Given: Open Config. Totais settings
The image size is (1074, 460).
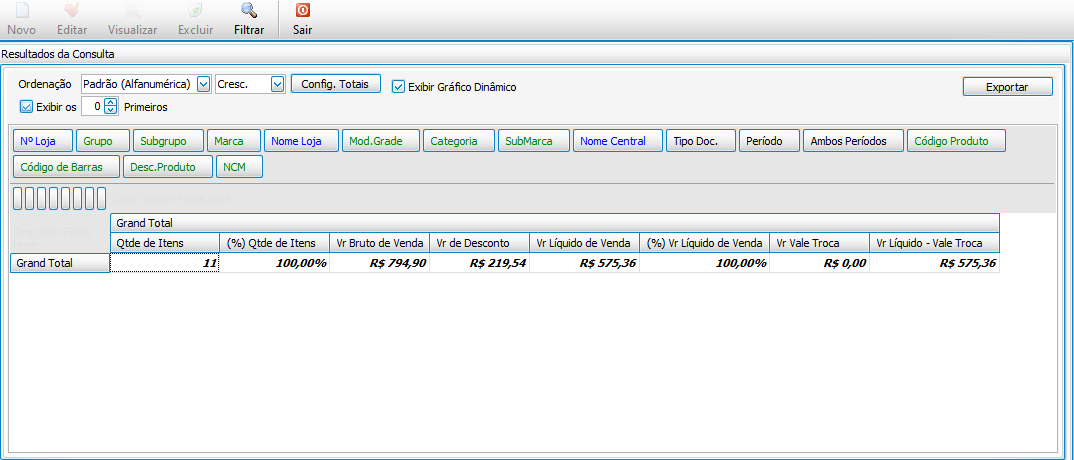Looking at the screenshot, I should coord(336,84).
